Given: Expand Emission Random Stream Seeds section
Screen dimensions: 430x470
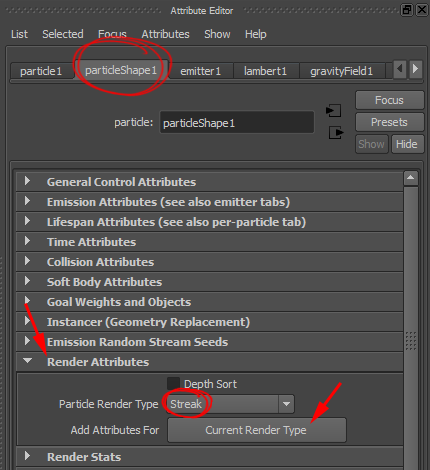Looking at the screenshot, I should 209,342.
